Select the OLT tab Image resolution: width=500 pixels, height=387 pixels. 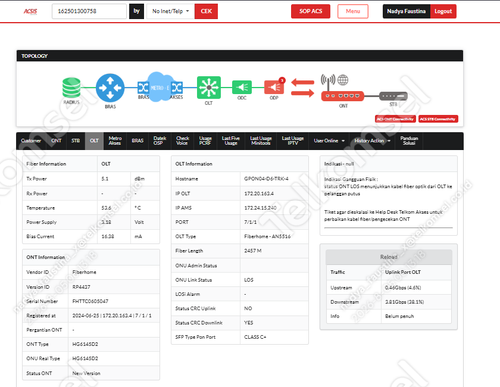pyautogui.click(x=94, y=141)
